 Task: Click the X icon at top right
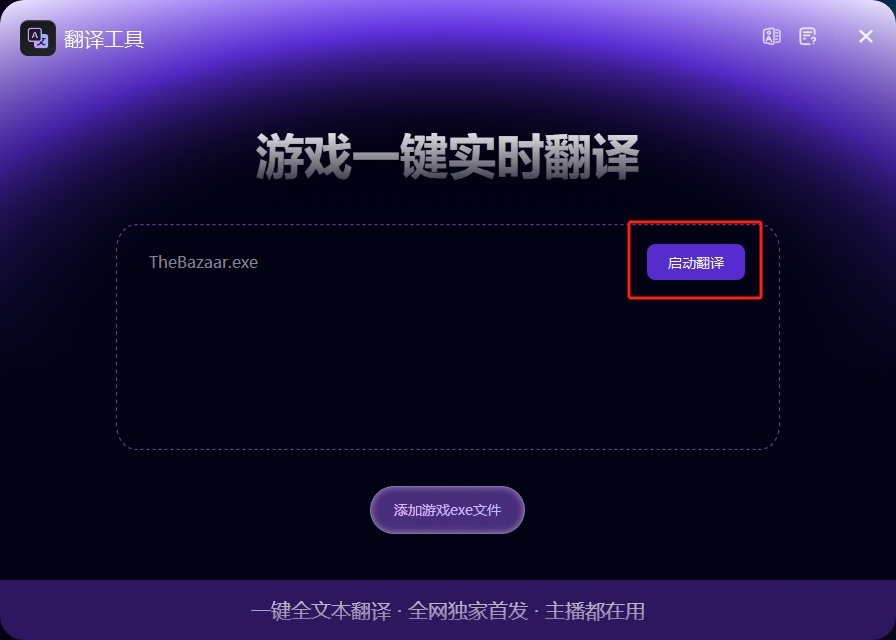click(x=866, y=37)
